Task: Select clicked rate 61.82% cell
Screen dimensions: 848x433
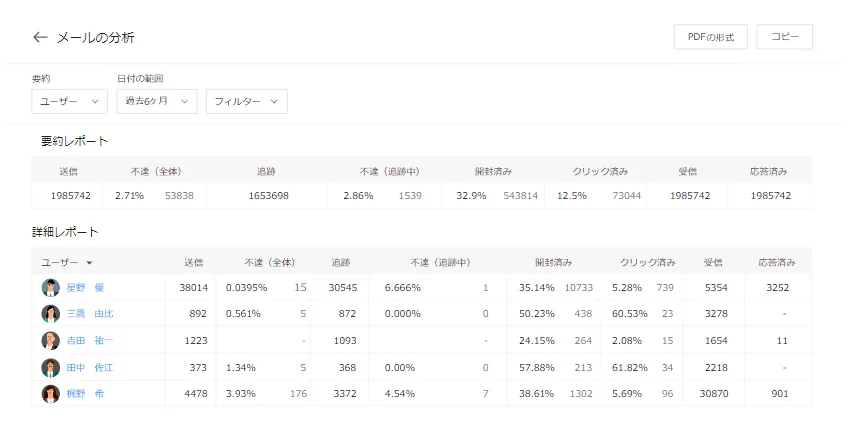Action: 630,368
